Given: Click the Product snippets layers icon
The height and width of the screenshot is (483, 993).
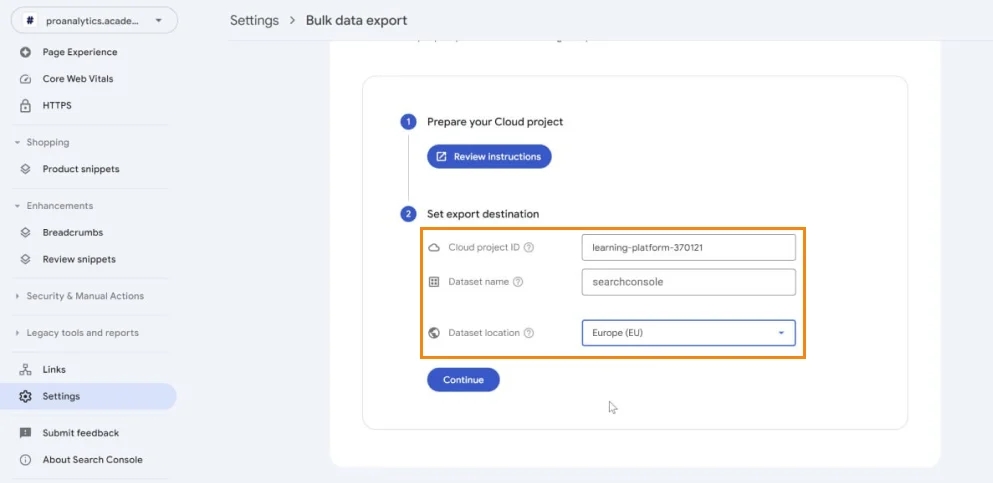Looking at the screenshot, I should pyautogui.click(x=25, y=169).
